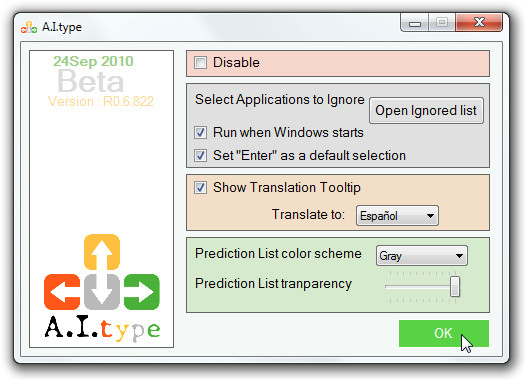Screen dimensions: 525x379
Task: Minimize the A.I.type window
Action: [415, 23]
